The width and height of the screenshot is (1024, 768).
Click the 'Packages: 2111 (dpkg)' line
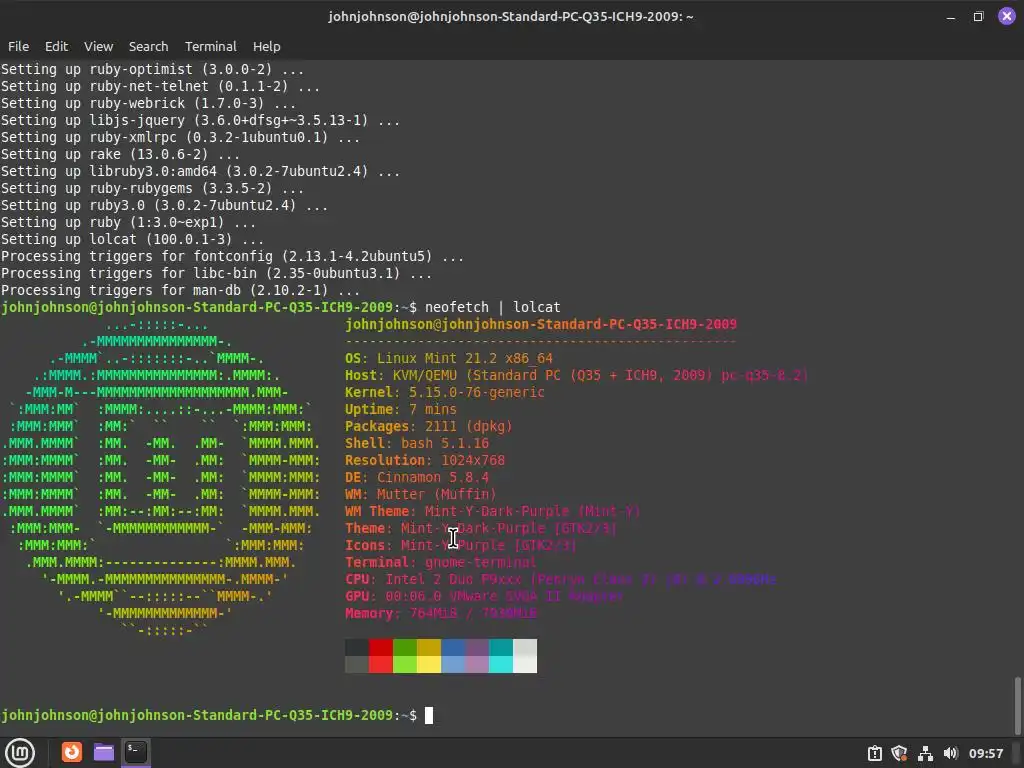428,426
